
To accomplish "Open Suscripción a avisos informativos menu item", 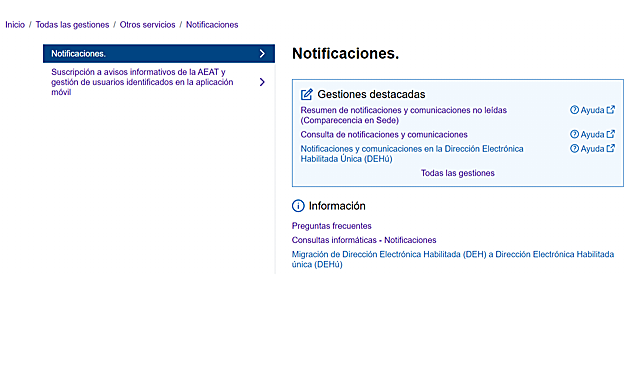I will [x=142, y=82].
